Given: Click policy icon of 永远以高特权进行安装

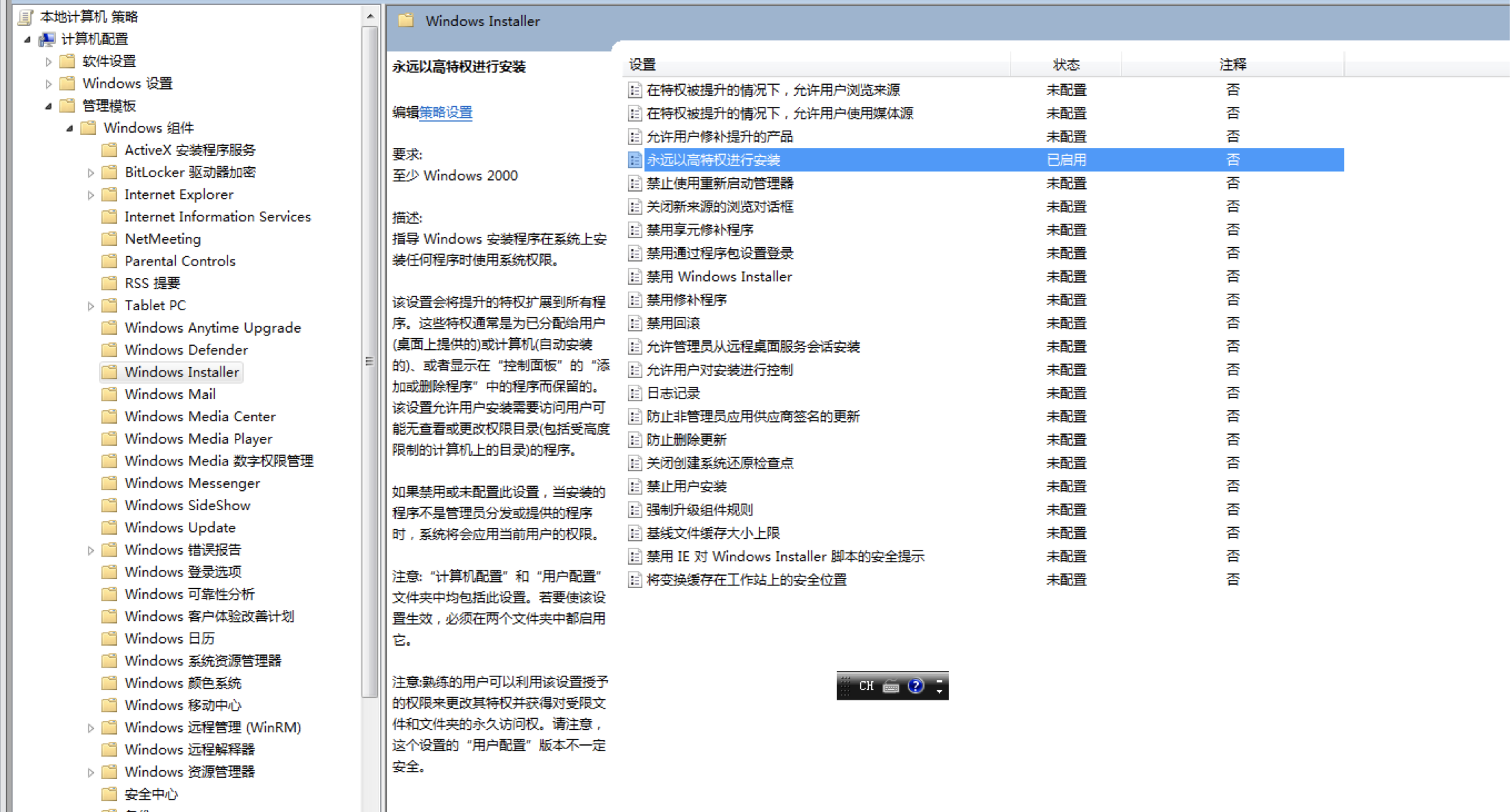Looking at the screenshot, I should click(635, 160).
